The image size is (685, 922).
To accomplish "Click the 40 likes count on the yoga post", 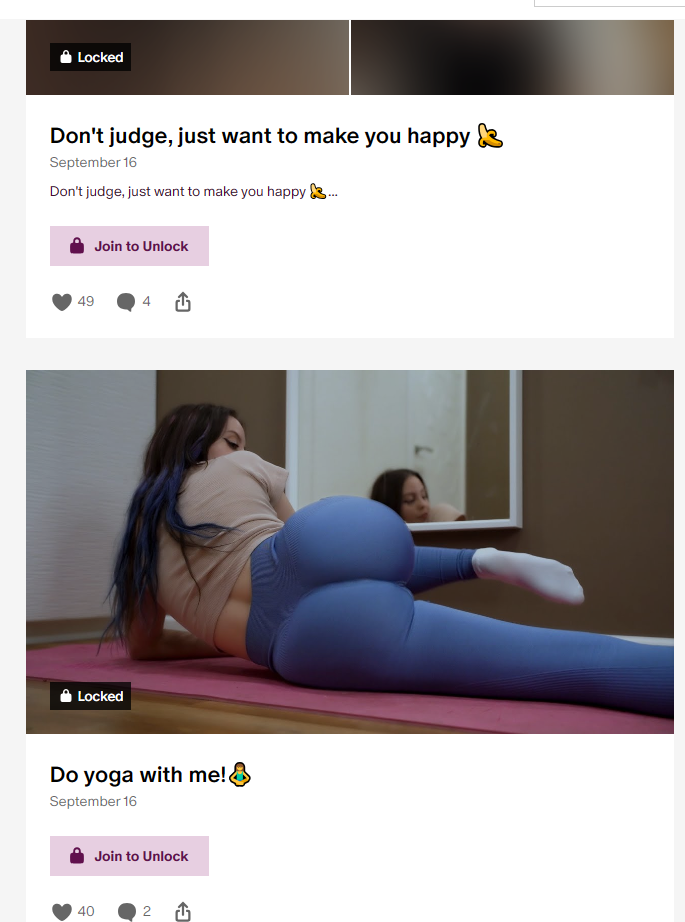I will pos(86,911).
